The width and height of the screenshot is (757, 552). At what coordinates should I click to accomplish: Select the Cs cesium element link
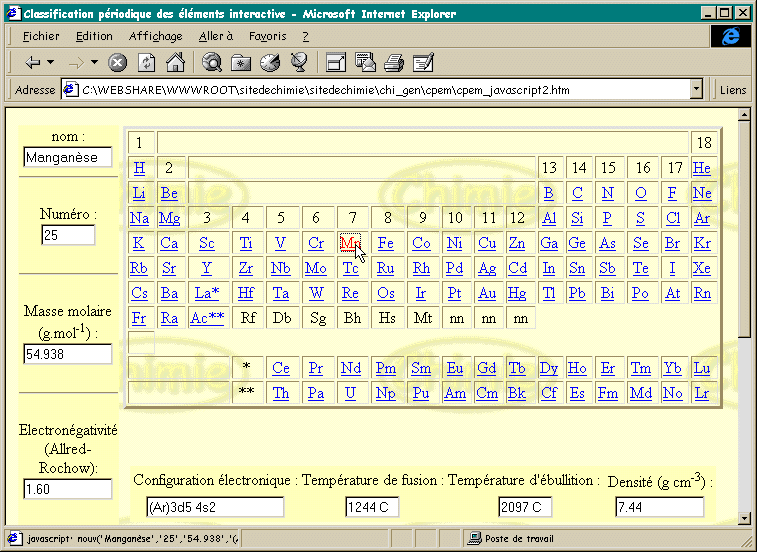tap(139, 293)
